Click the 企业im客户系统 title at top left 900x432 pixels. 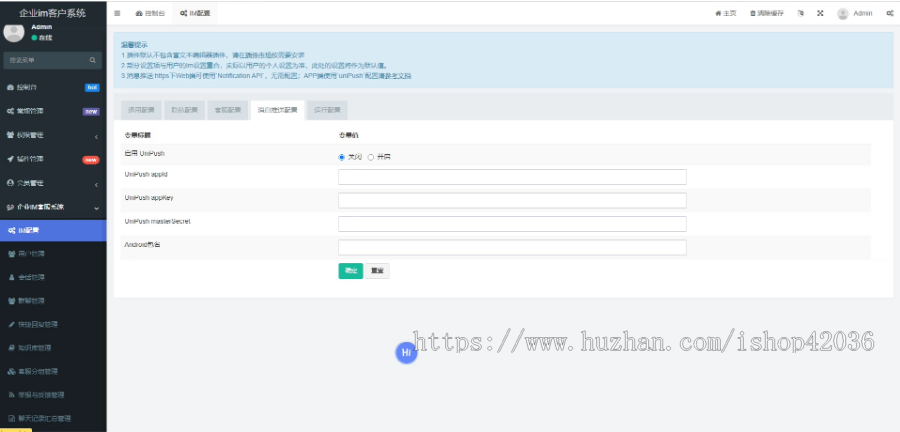(52, 13)
